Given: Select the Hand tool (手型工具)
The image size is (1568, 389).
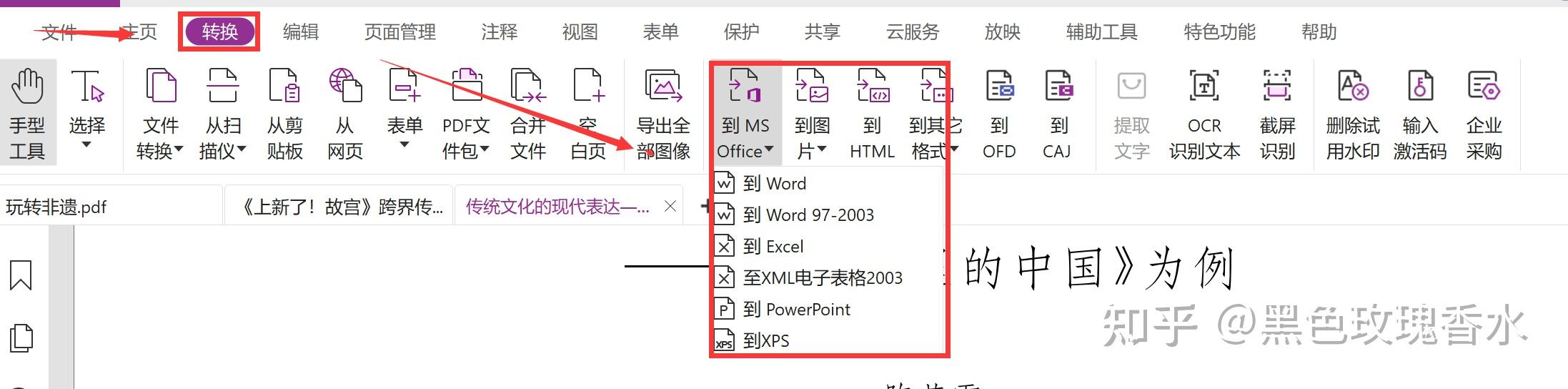Looking at the screenshot, I should click(x=27, y=113).
